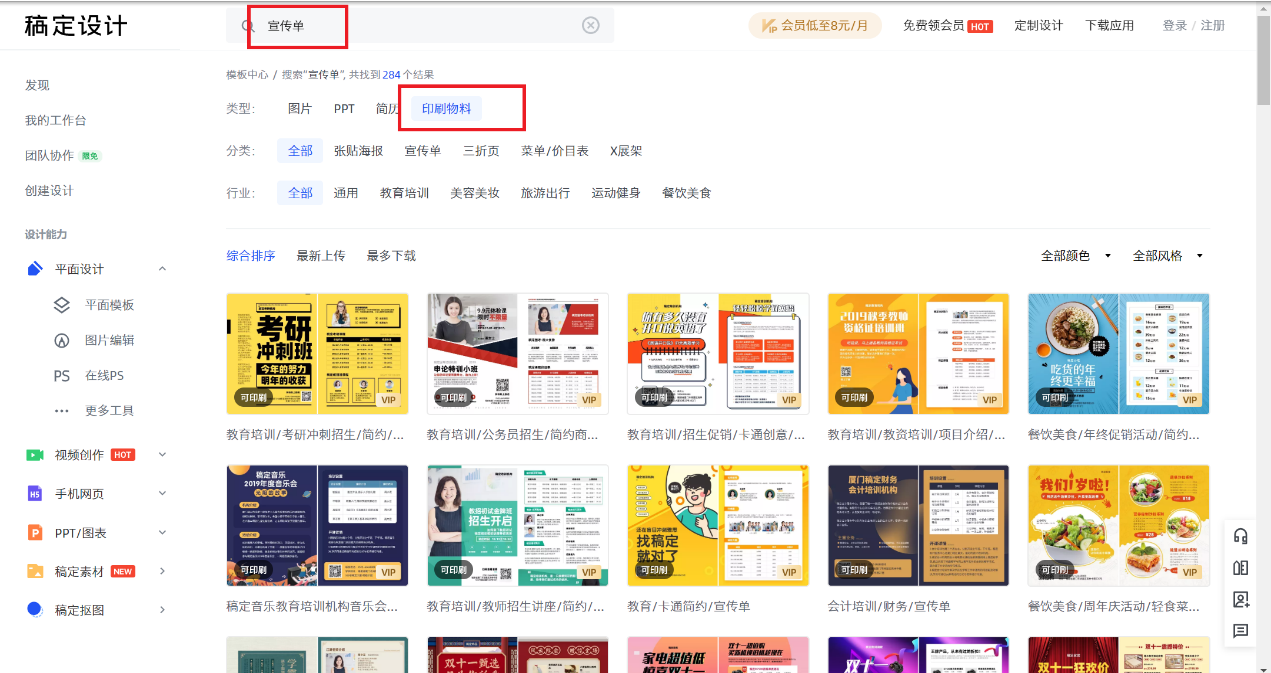
Task: Click the 宣传单 search input field
Action: [x=420, y=25]
